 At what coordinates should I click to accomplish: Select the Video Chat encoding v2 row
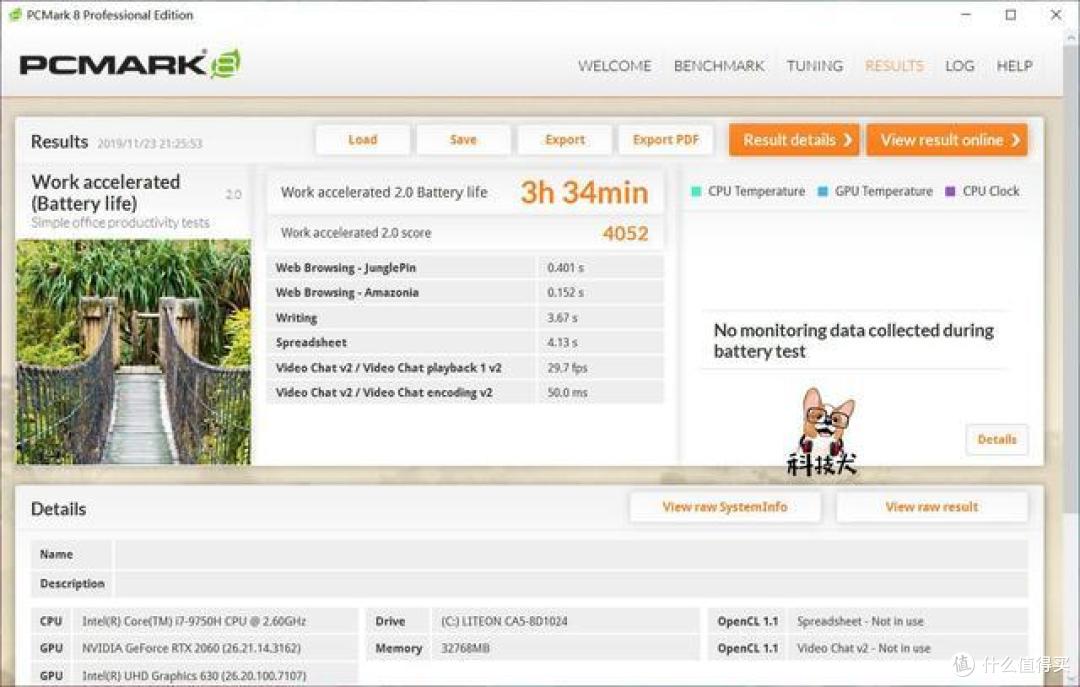pyautogui.click(x=465, y=393)
